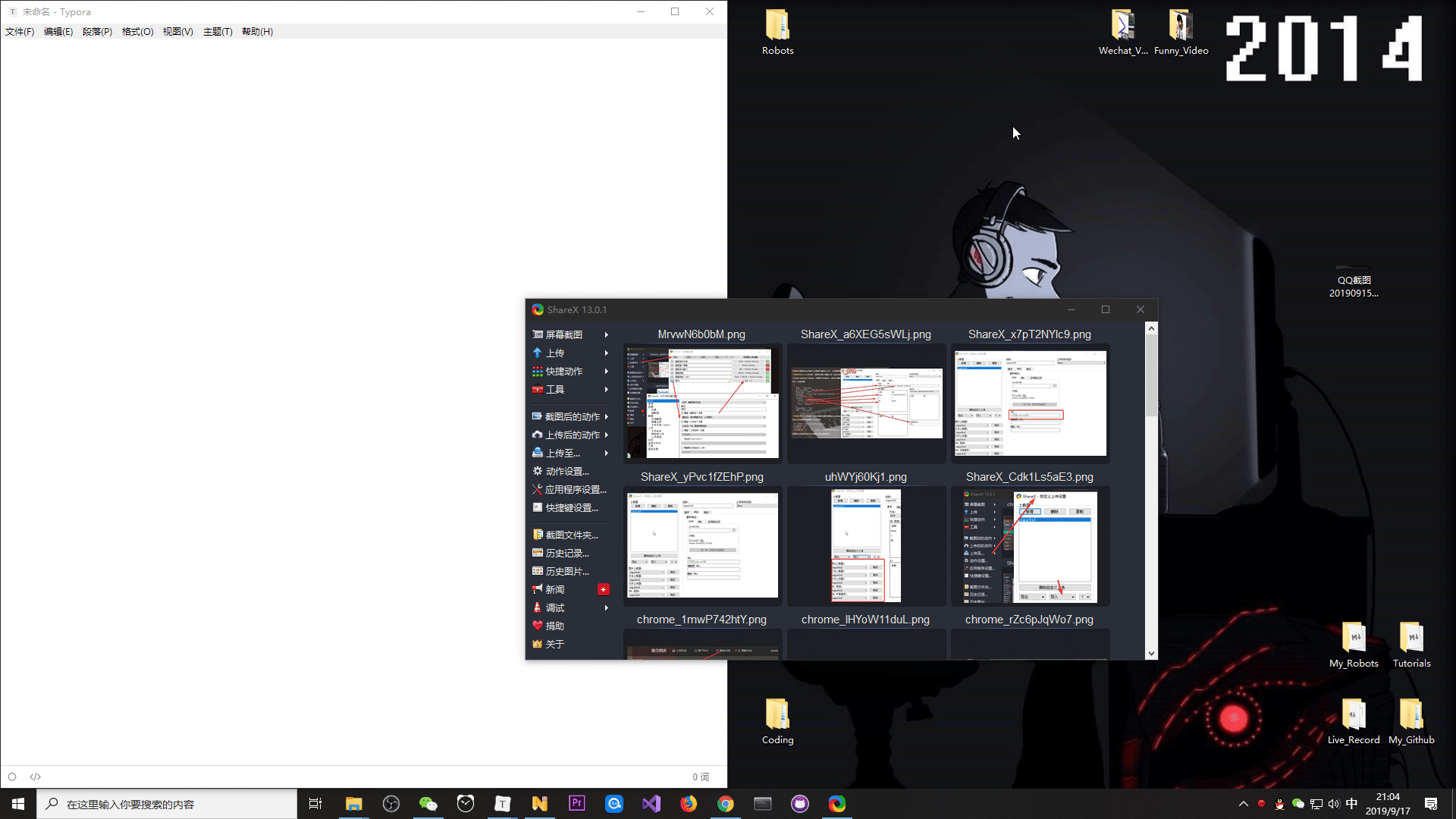Viewport: 1456px width, 819px height.
Task: Show hidden system tray icons chevron
Action: pyautogui.click(x=1243, y=804)
